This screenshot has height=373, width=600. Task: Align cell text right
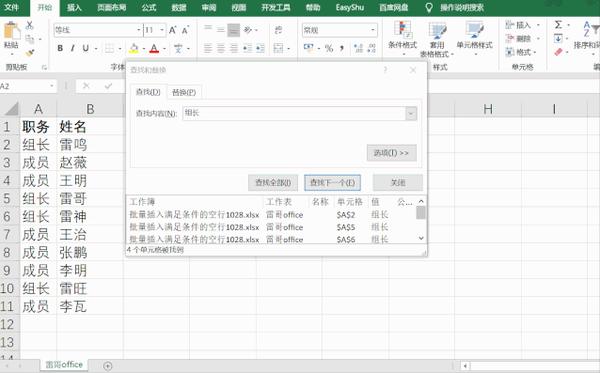(233, 48)
